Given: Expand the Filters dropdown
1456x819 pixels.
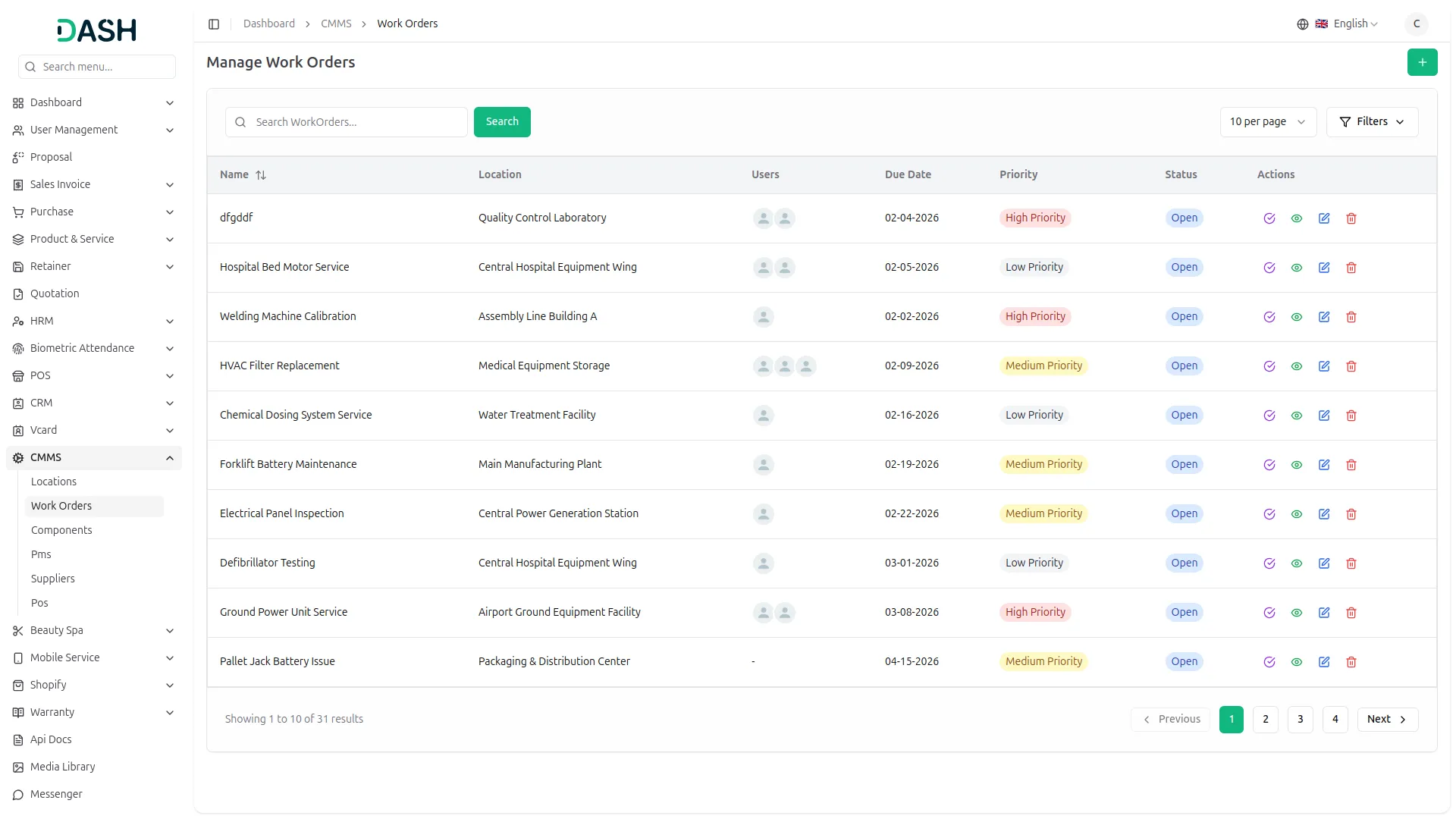Looking at the screenshot, I should 1371,122.
